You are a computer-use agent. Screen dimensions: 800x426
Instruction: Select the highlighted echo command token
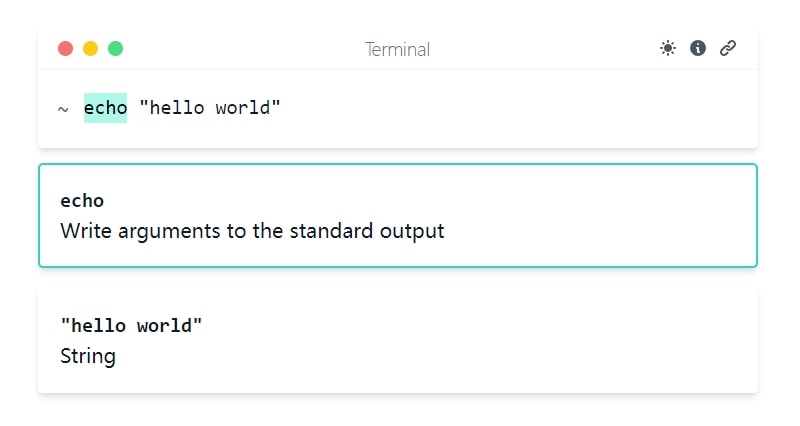click(x=105, y=108)
